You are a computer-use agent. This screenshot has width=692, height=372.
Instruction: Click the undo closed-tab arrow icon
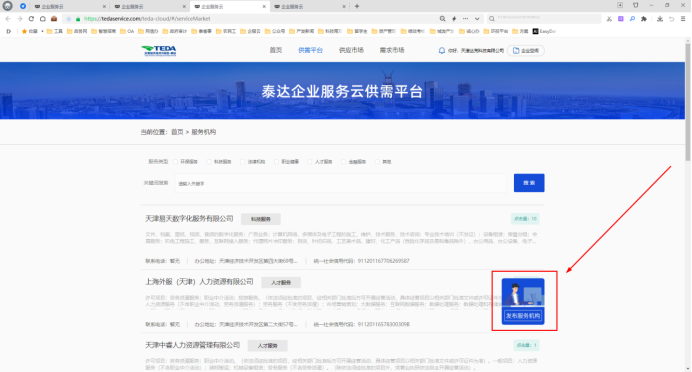click(x=671, y=19)
